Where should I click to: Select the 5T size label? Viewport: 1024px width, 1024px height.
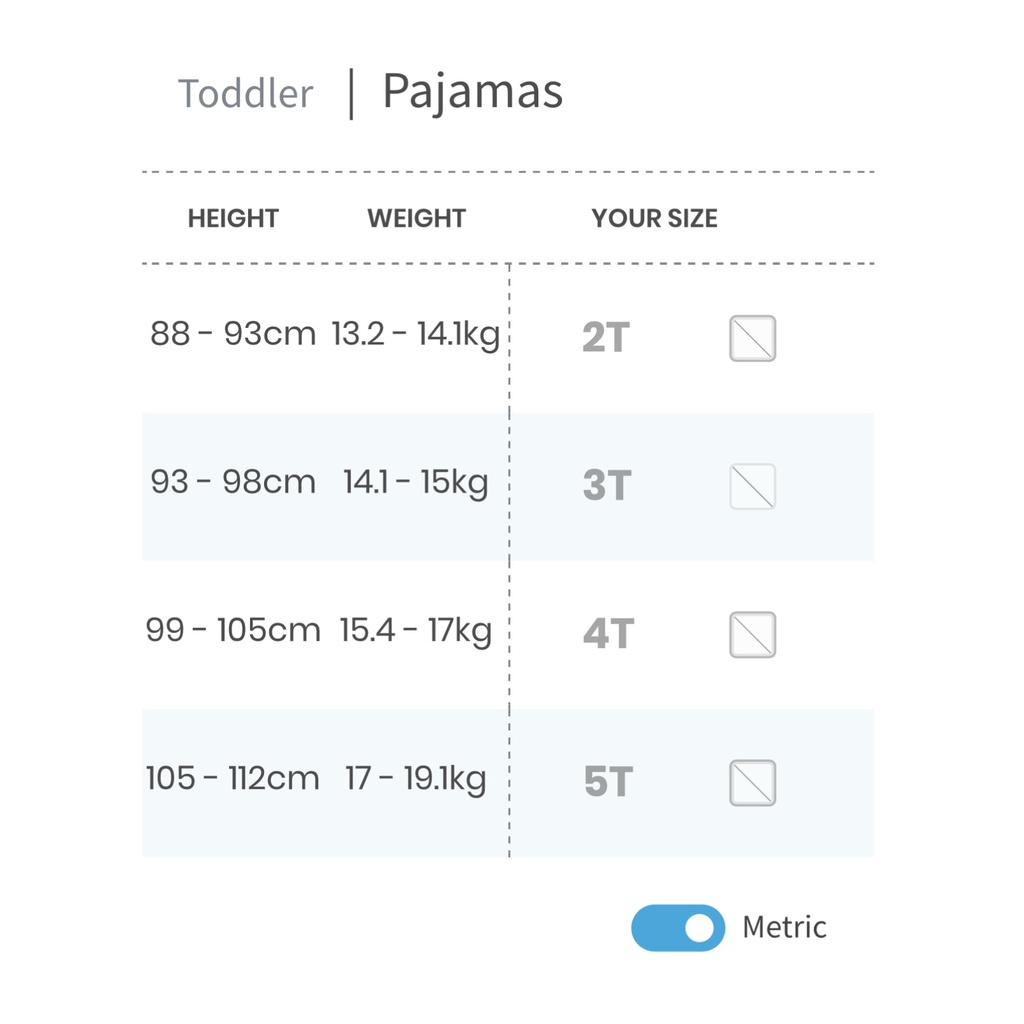608,782
